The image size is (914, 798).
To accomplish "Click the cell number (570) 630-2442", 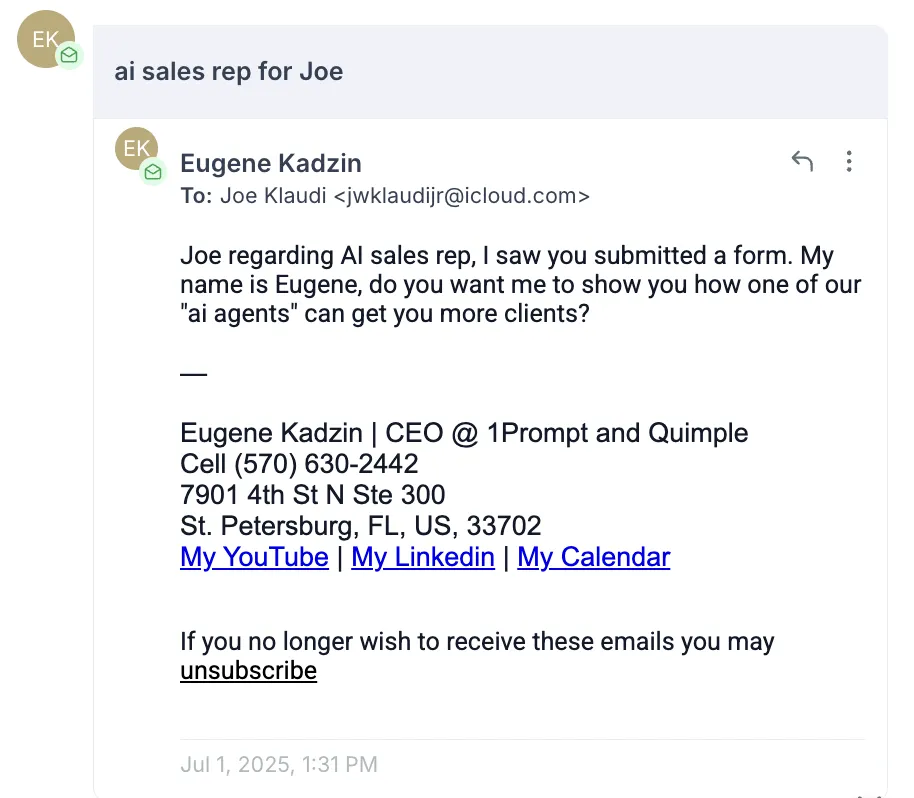I will (x=326, y=464).
